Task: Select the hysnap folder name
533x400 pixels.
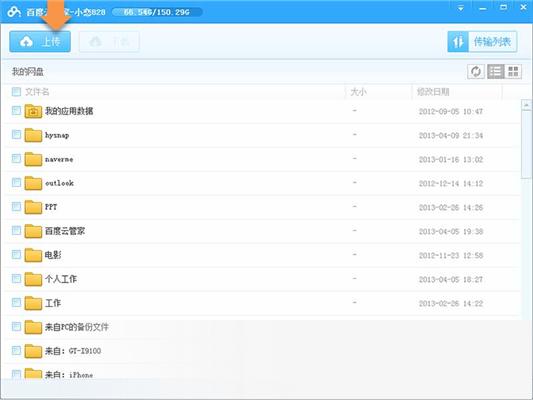Action: (x=57, y=135)
